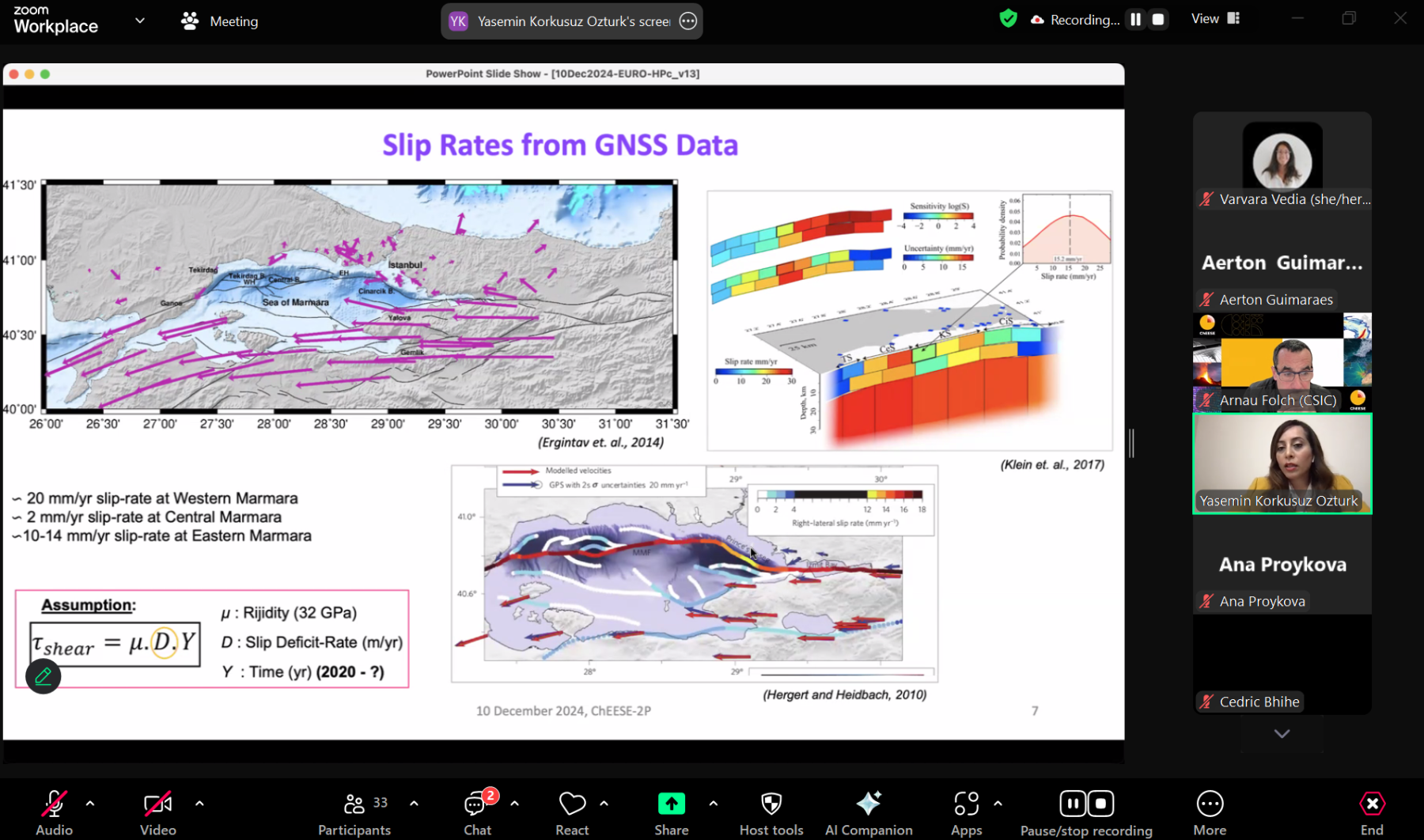The height and width of the screenshot is (840, 1424).
Task: Click the annotation pencil icon on slide
Action: 44,676
